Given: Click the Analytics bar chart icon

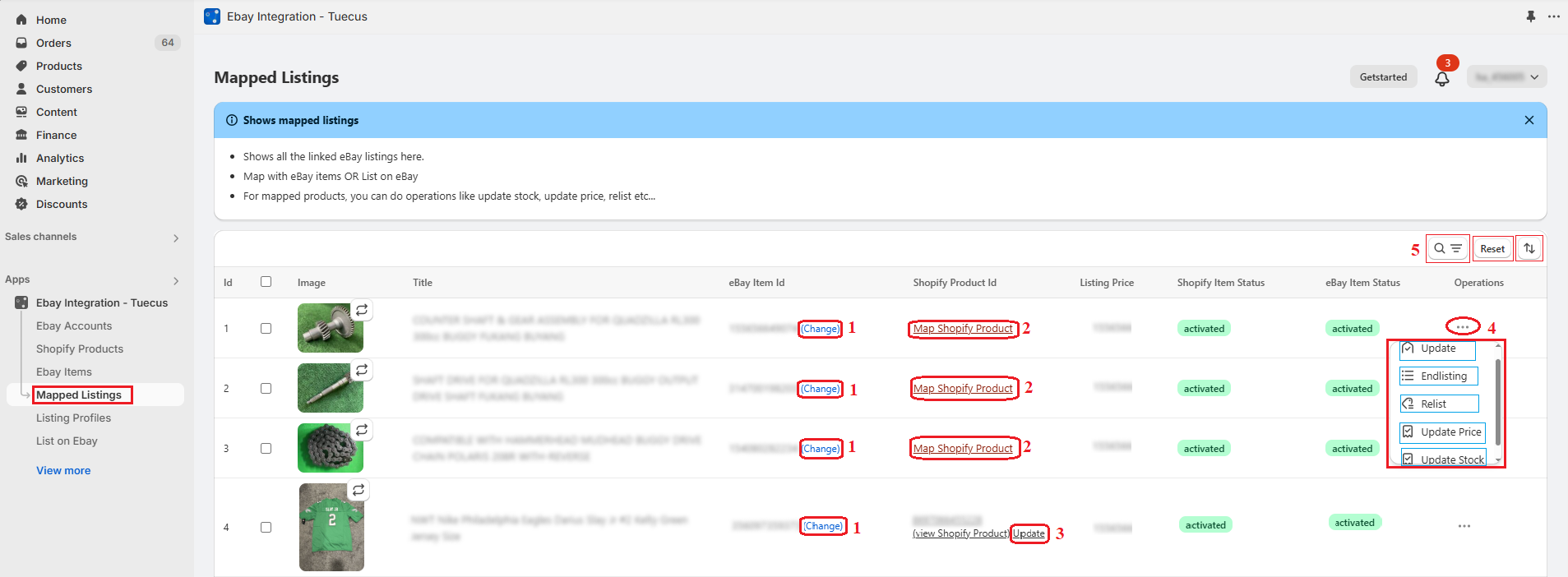Looking at the screenshot, I should pyautogui.click(x=21, y=158).
